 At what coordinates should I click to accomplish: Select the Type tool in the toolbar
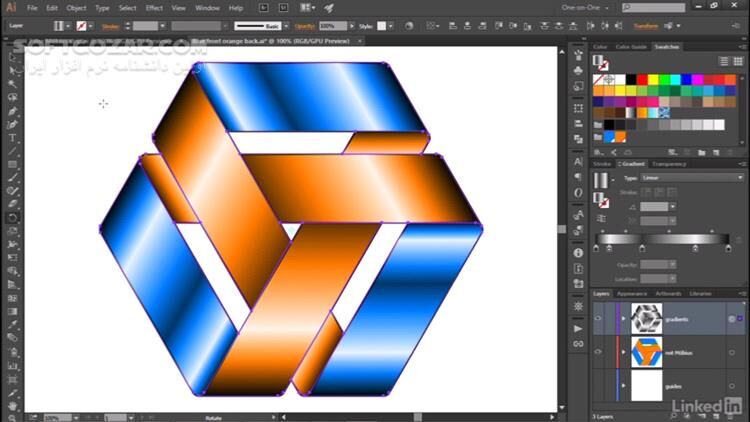coord(13,137)
